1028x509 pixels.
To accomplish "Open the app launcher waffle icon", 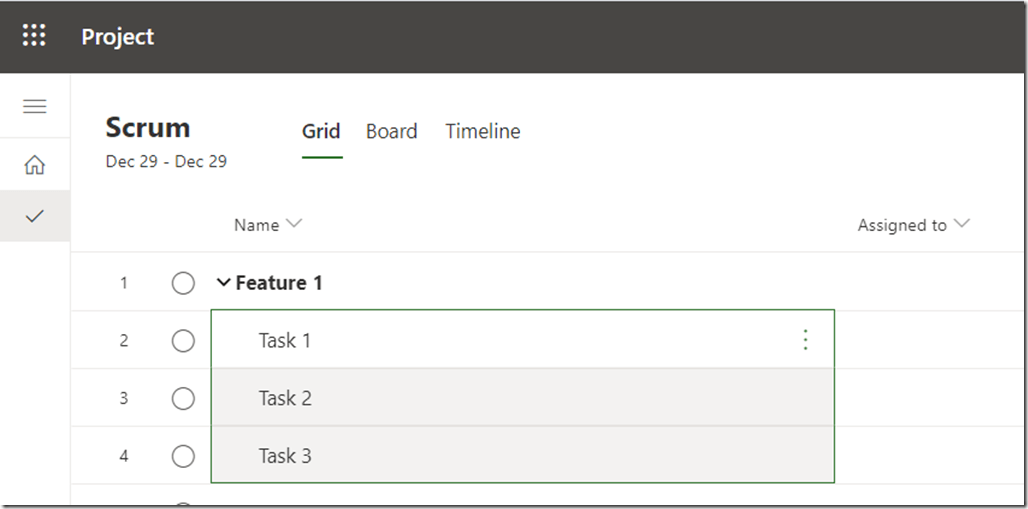I will pyautogui.click(x=34, y=37).
